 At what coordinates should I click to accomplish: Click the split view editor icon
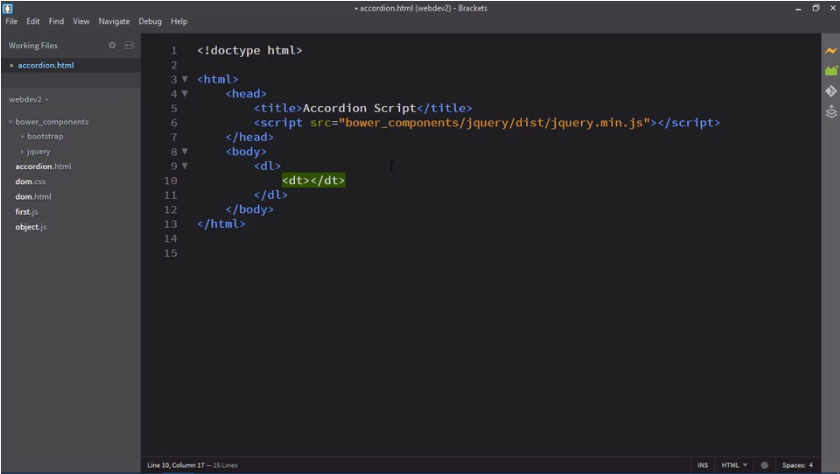point(129,46)
